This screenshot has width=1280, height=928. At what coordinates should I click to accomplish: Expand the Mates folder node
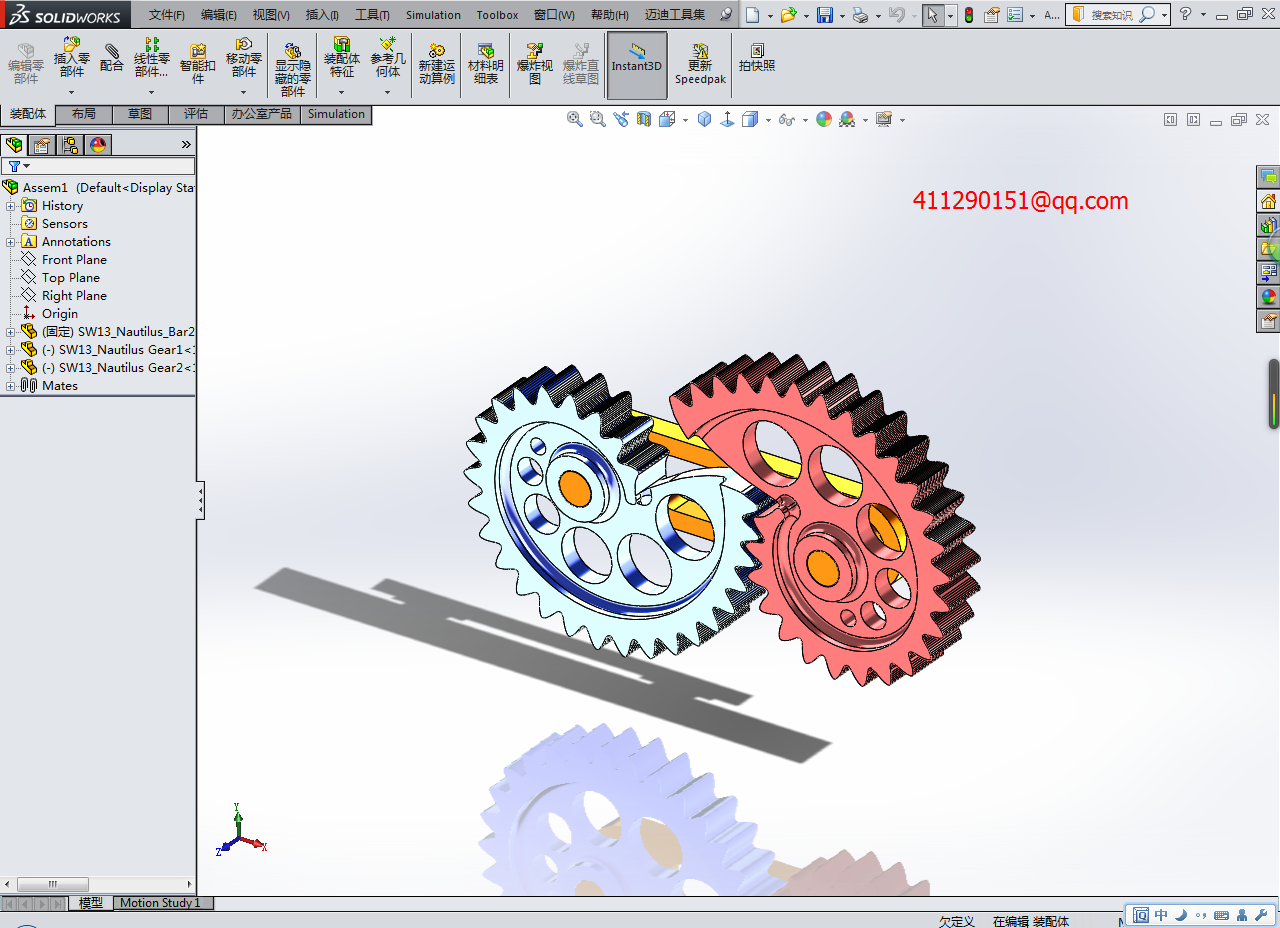[x=11, y=386]
